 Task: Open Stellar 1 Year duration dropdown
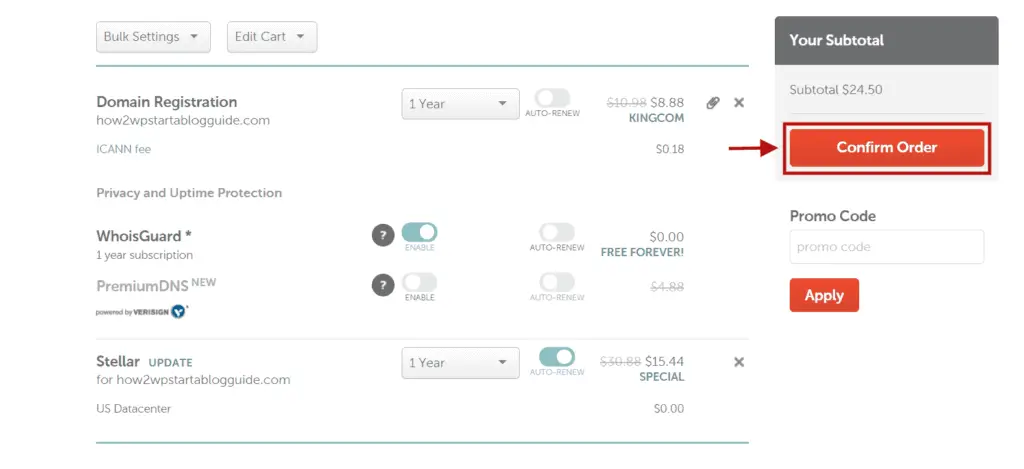coord(460,363)
